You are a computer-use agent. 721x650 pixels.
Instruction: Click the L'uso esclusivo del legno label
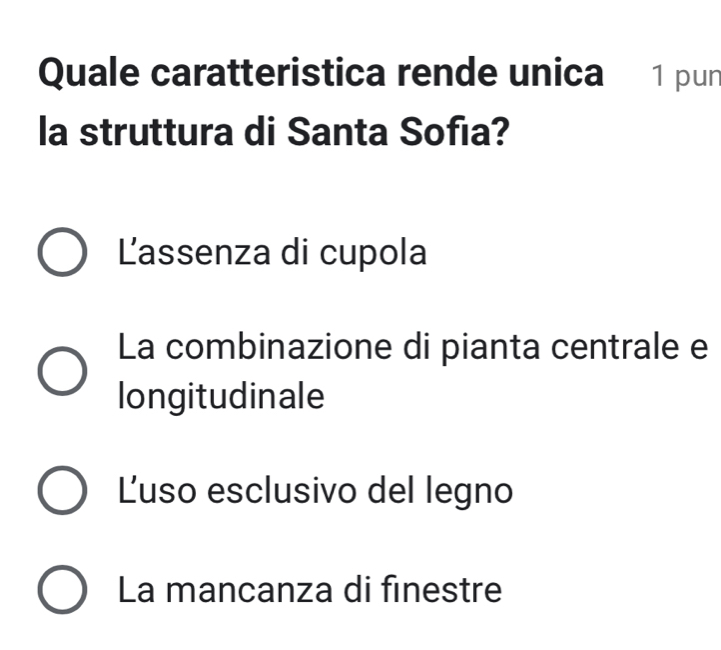click(315, 491)
